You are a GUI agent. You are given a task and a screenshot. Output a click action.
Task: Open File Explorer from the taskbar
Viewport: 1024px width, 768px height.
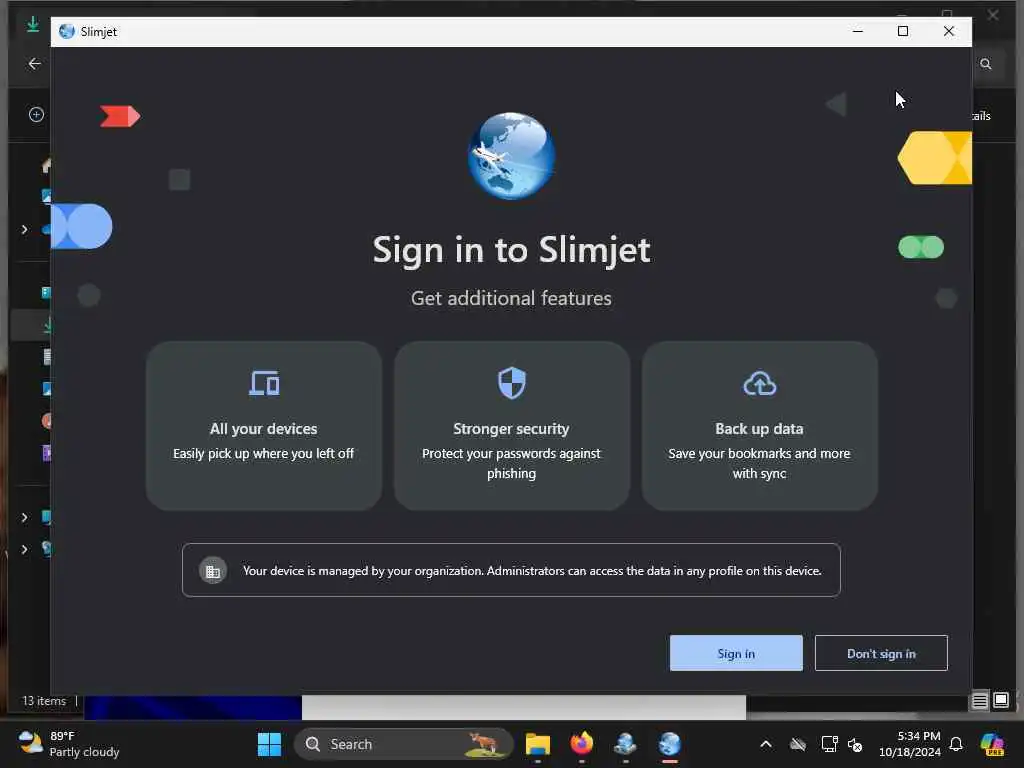(x=538, y=744)
